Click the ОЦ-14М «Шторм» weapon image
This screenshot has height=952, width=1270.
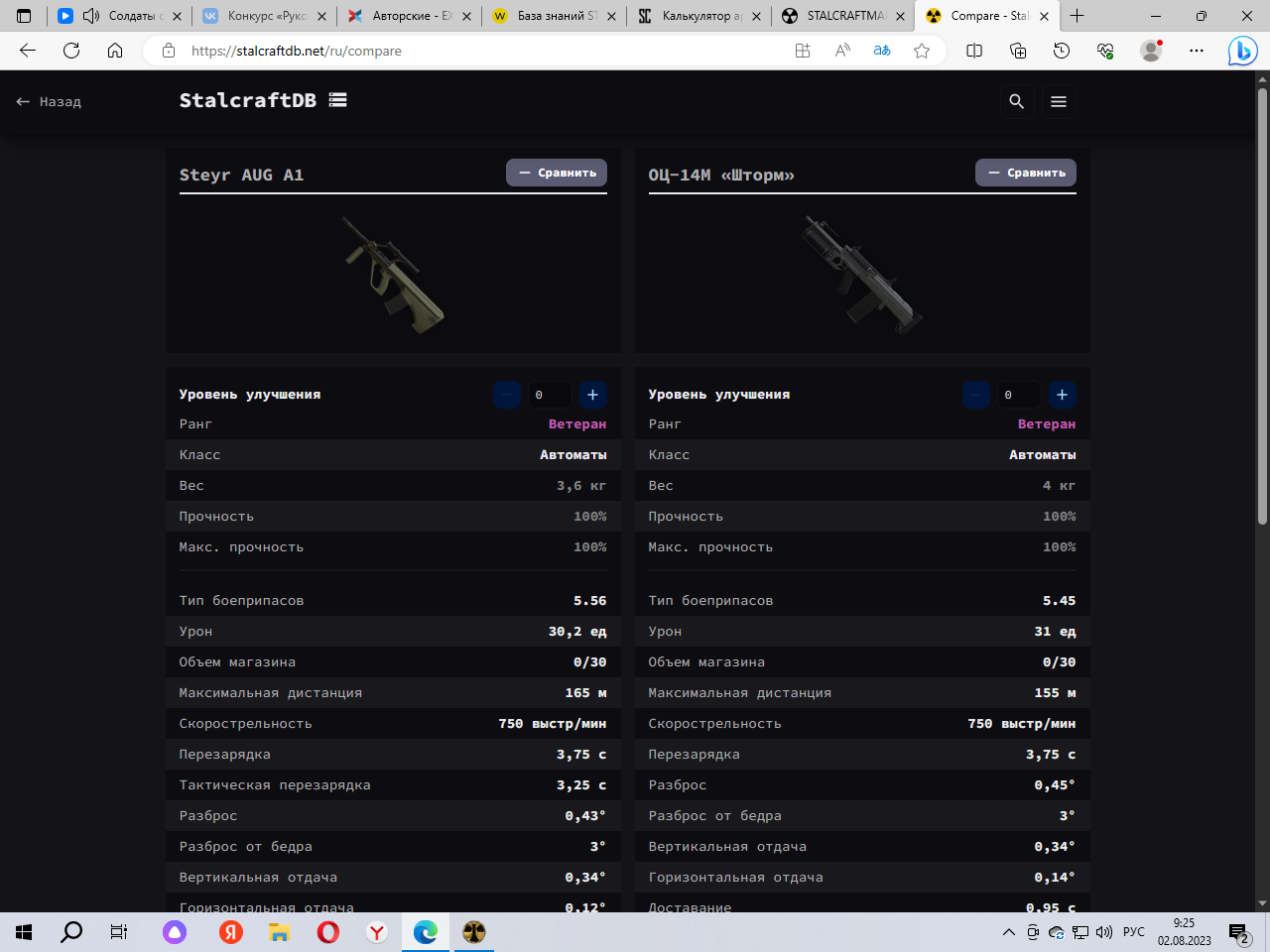862,275
